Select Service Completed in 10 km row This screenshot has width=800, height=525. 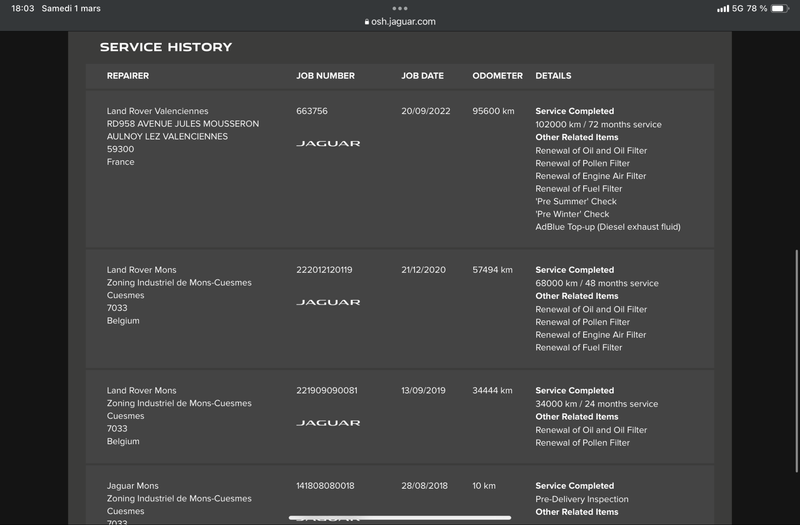point(574,486)
